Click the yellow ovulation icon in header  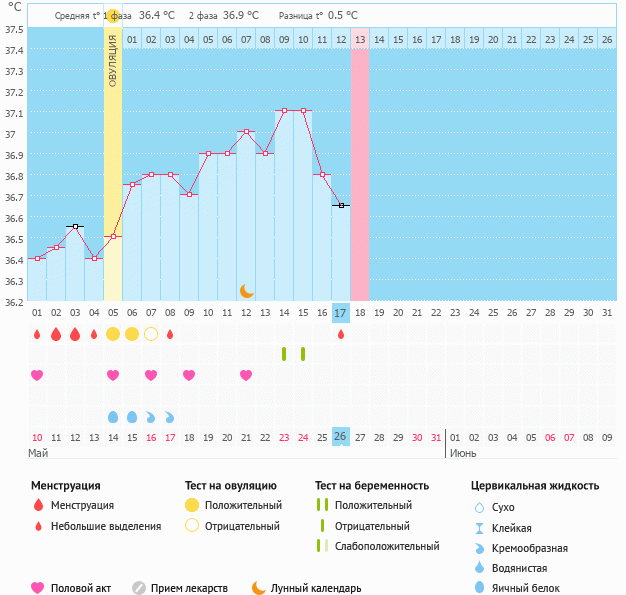(113, 16)
